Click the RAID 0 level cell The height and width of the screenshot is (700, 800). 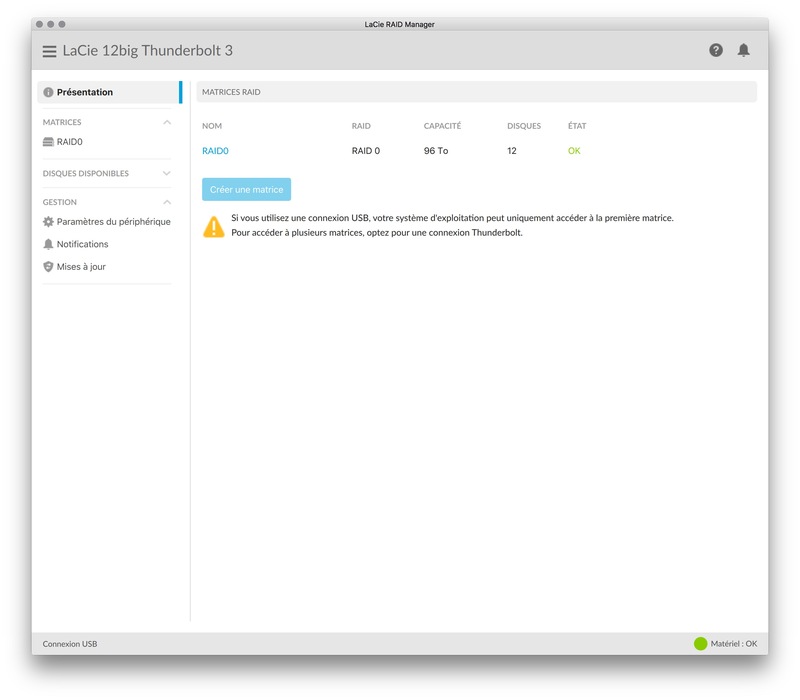[366, 151]
